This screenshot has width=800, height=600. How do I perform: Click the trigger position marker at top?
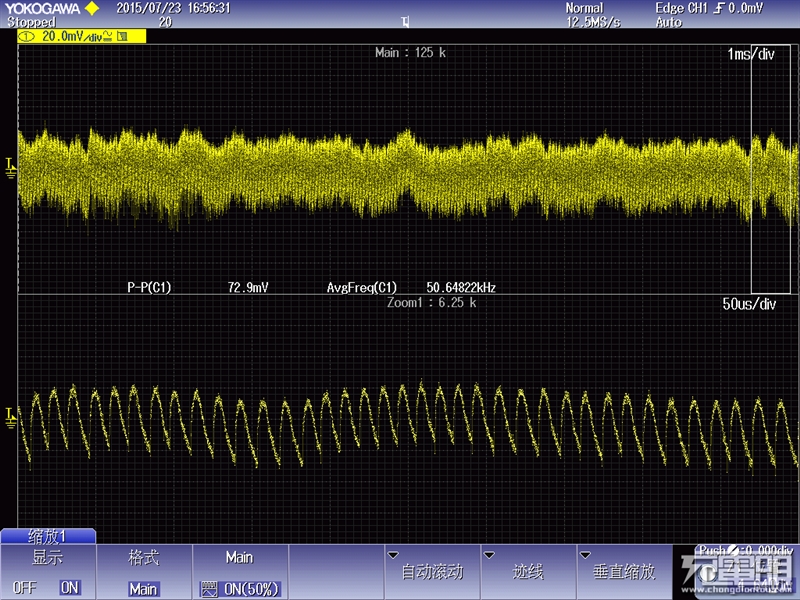(405, 22)
